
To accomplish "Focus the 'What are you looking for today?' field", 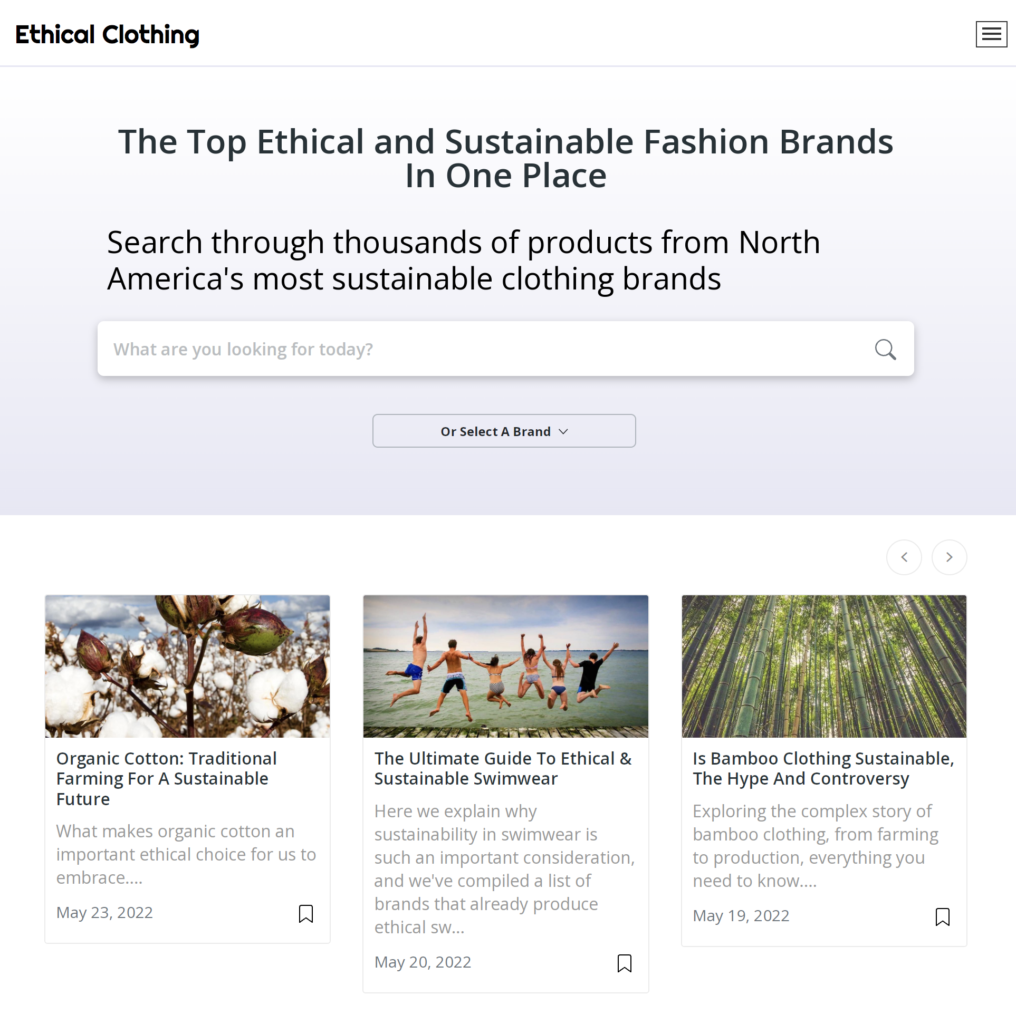I will coord(505,349).
